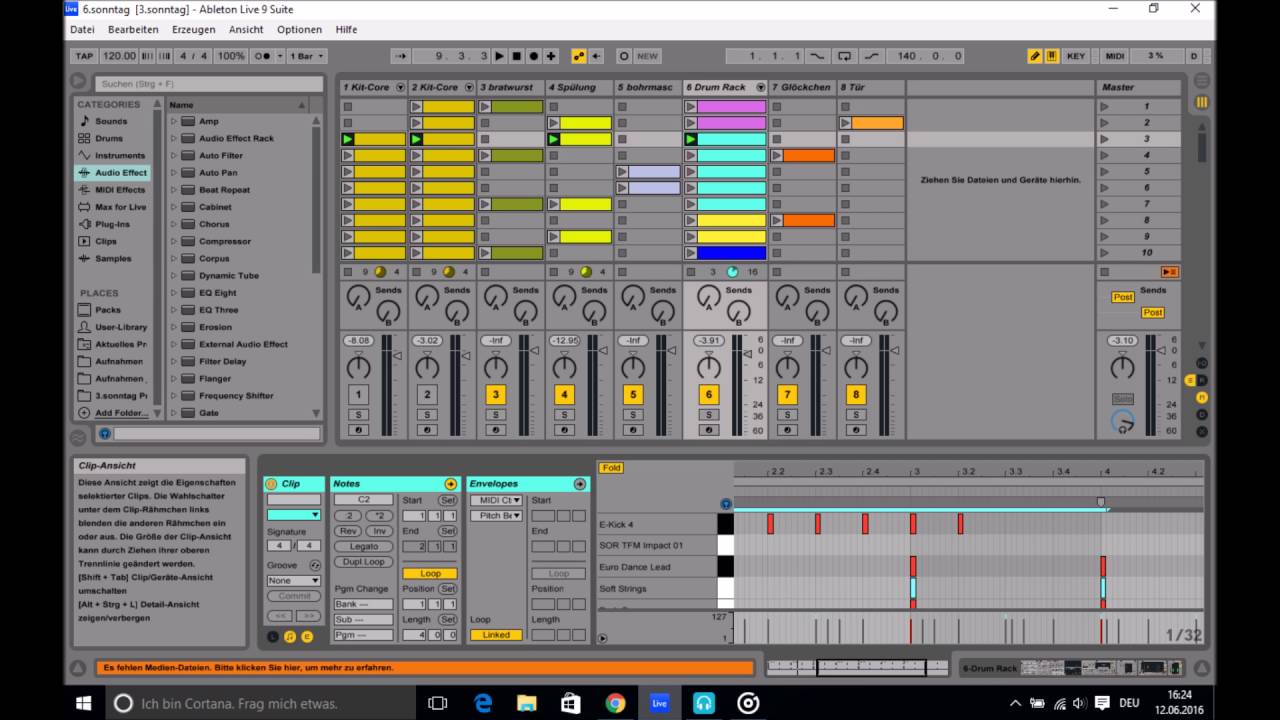
Task: Arm track 2 for recording
Action: click(427, 430)
